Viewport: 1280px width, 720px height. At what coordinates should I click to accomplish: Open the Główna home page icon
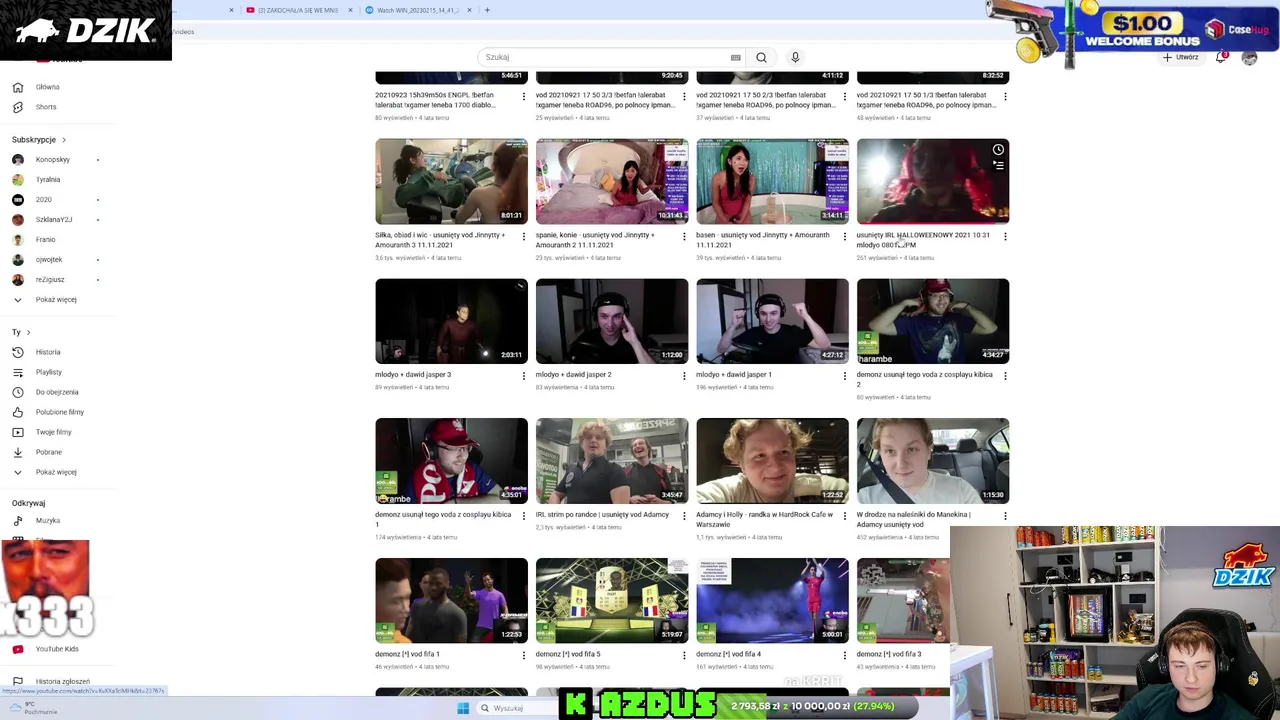(x=17, y=87)
